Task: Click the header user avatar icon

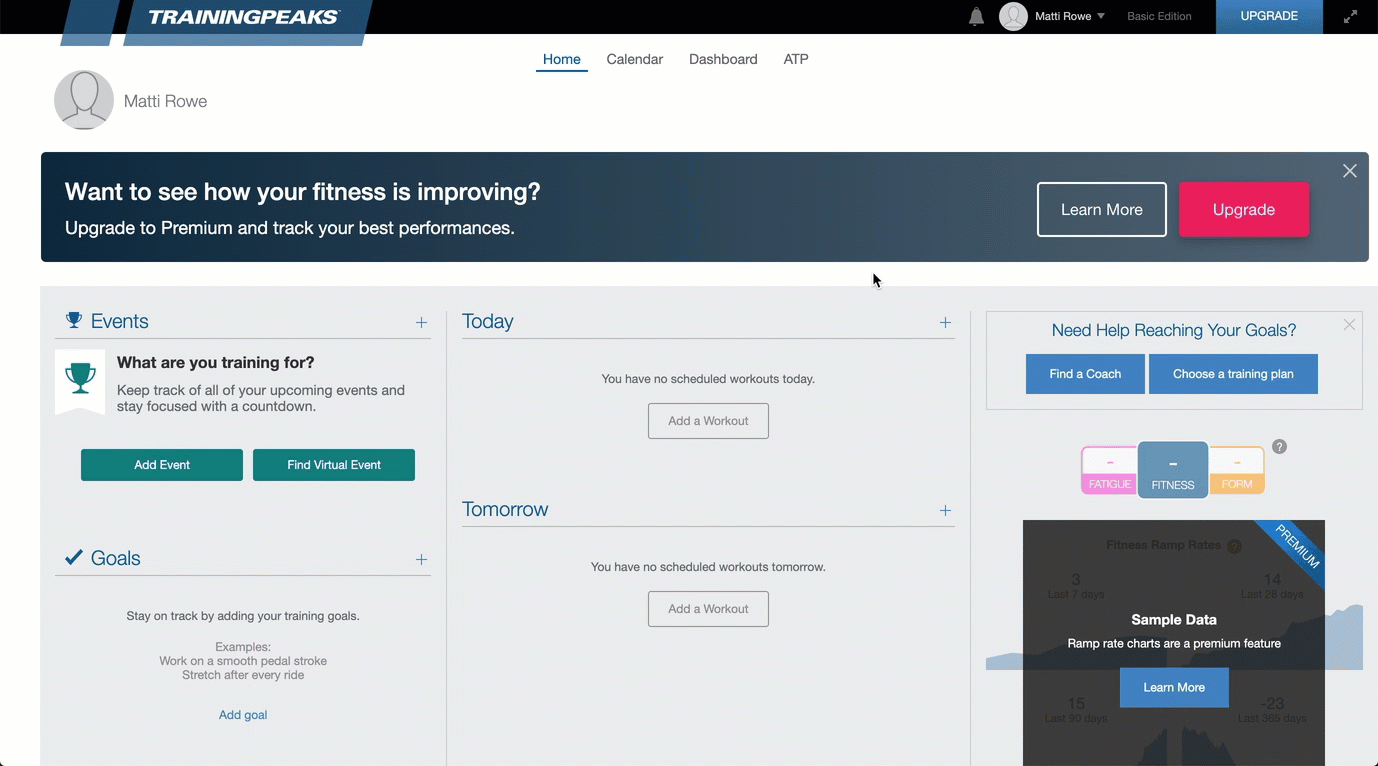Action: coord(1013,16)
